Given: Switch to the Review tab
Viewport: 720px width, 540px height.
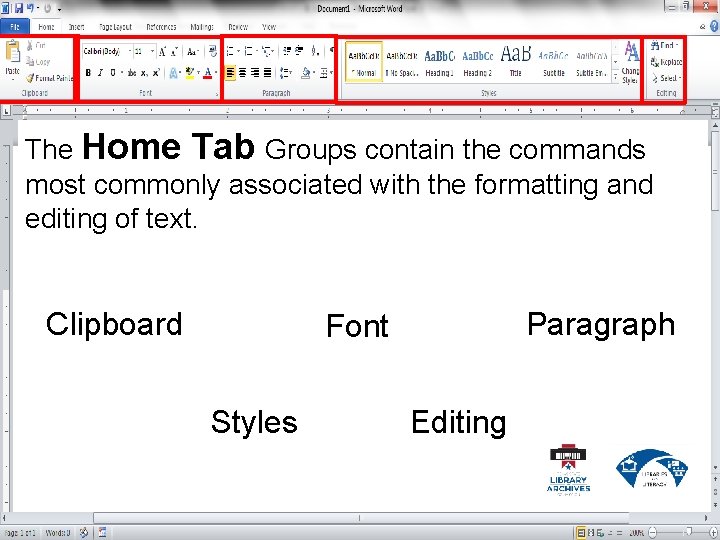Looking at the screenshot, I should 238,27.
